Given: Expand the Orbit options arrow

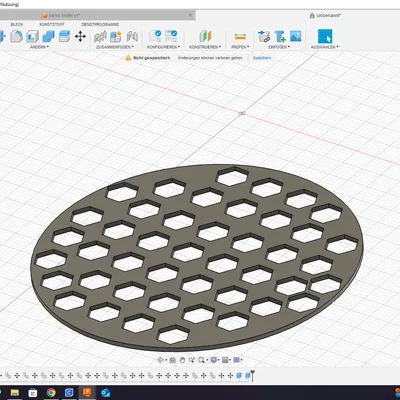Looking at the screenshot, I should pyautogui.click(x=165, y=360).
